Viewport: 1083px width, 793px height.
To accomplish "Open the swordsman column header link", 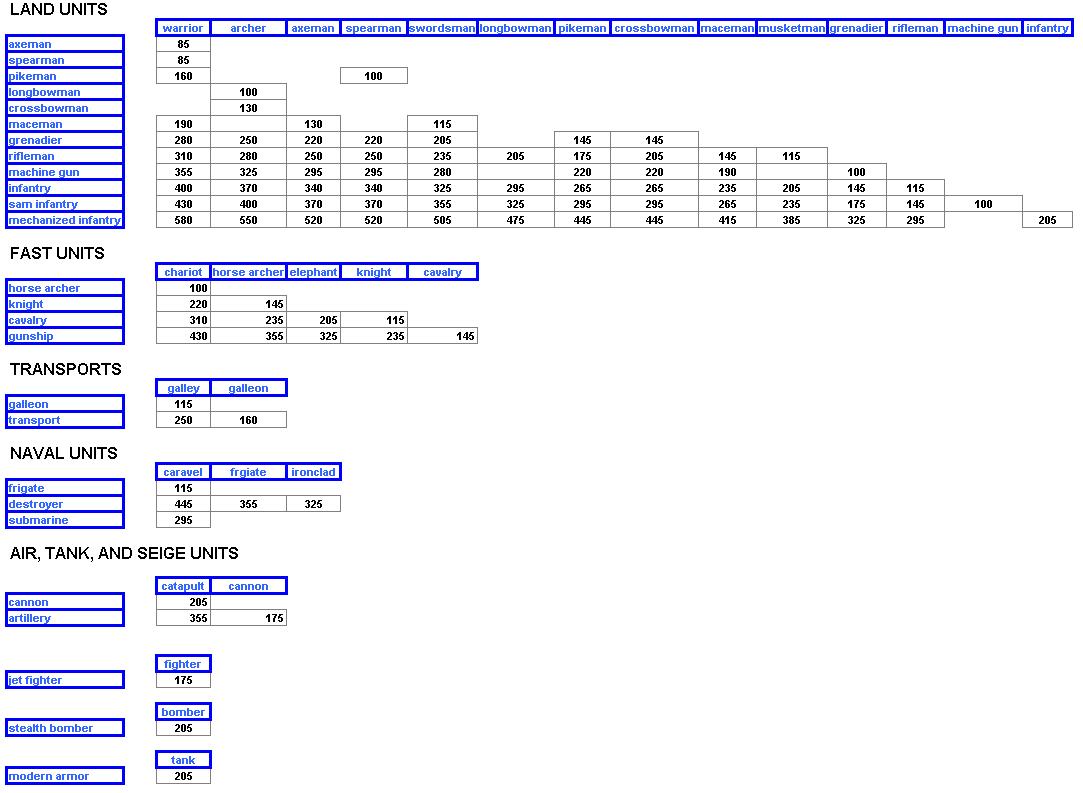I will [442, 28].
